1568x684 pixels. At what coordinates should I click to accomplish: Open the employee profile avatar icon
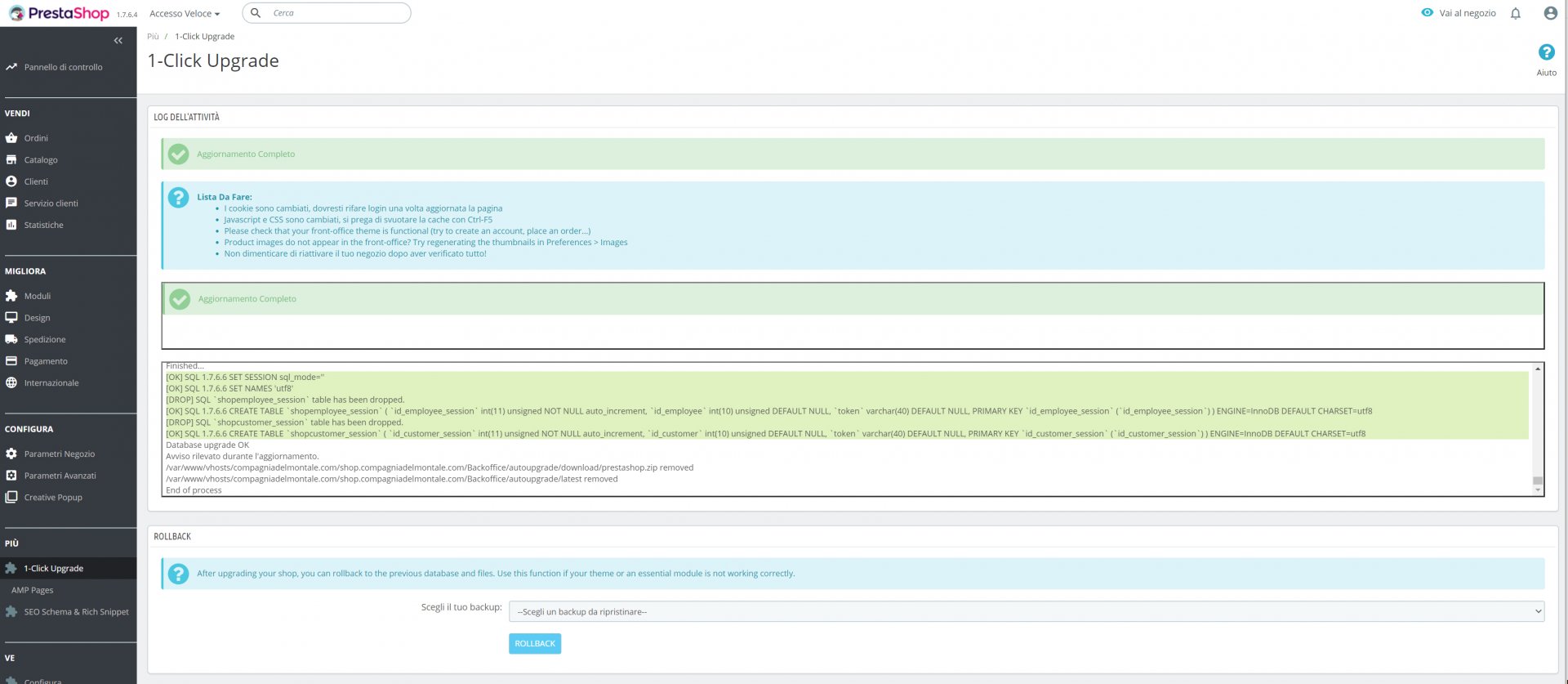pyautogui.click(x=1550, y=13)
